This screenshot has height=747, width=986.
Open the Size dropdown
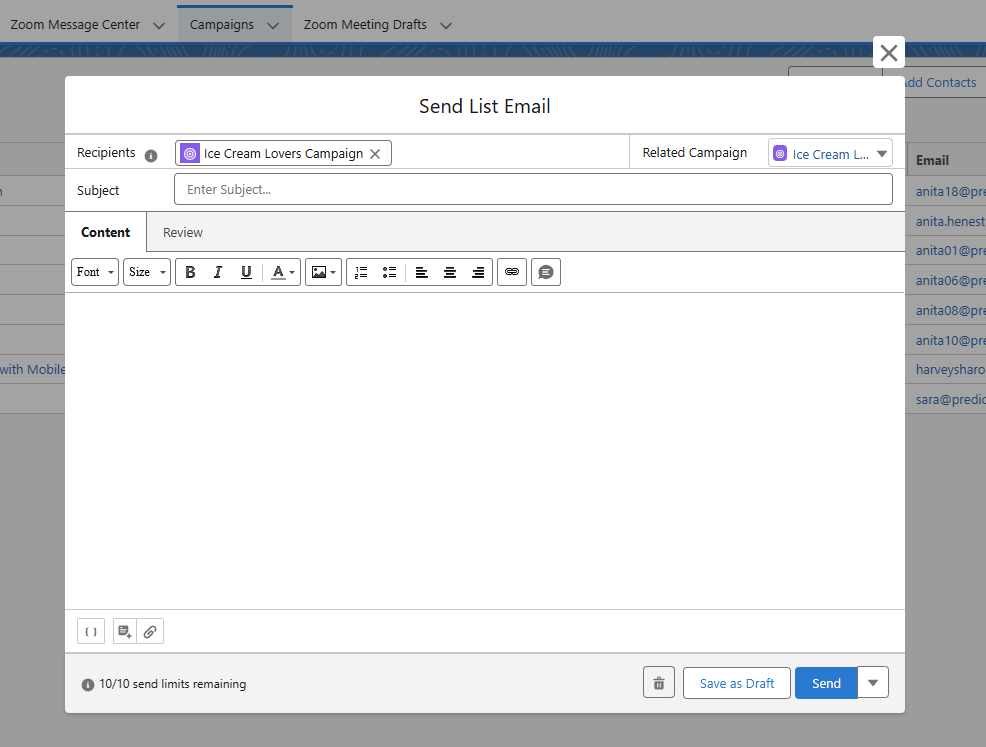point(146,272)
